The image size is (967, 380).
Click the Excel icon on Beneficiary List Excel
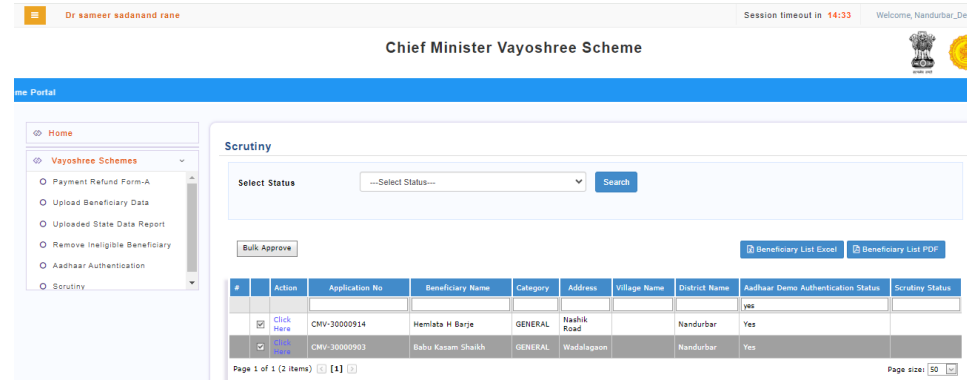coord(750,249)
